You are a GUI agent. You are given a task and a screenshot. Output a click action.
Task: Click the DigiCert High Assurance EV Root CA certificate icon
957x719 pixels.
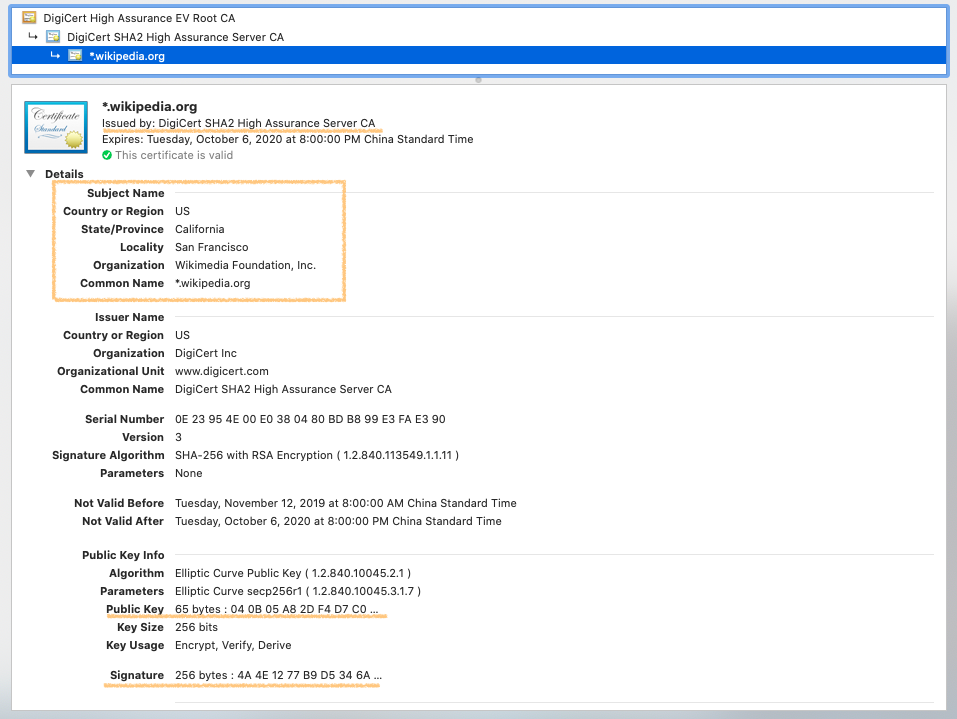point(29,17)
